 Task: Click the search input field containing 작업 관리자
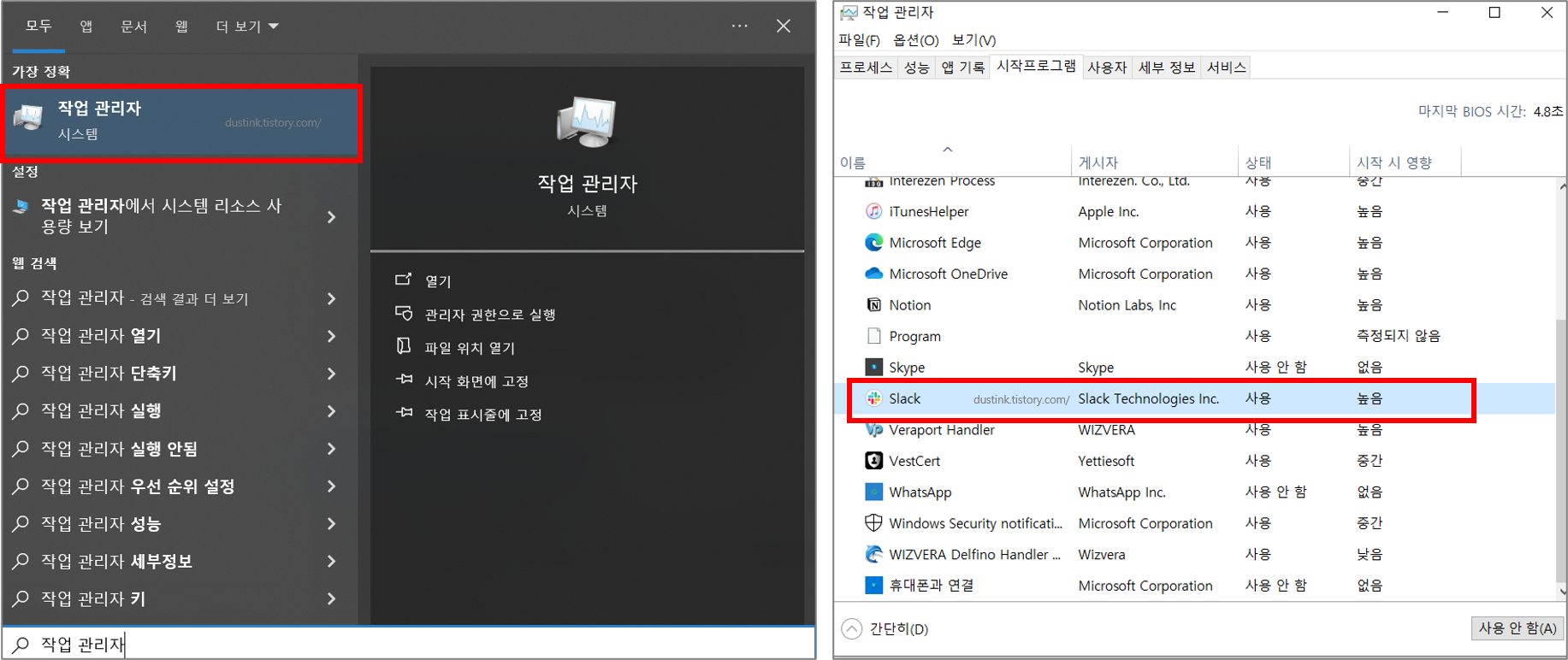[409, 644]
